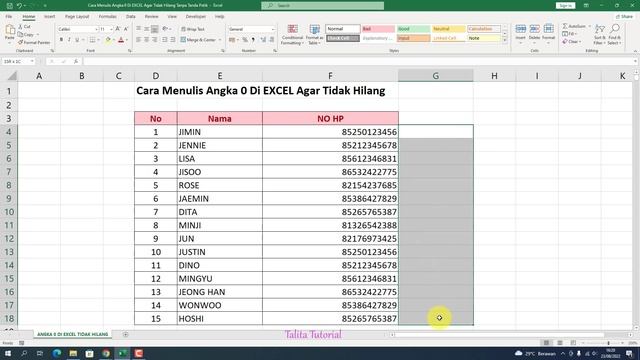Apply the Good cell style
This screenshot has width=640, height=360.
click(413, 29)
